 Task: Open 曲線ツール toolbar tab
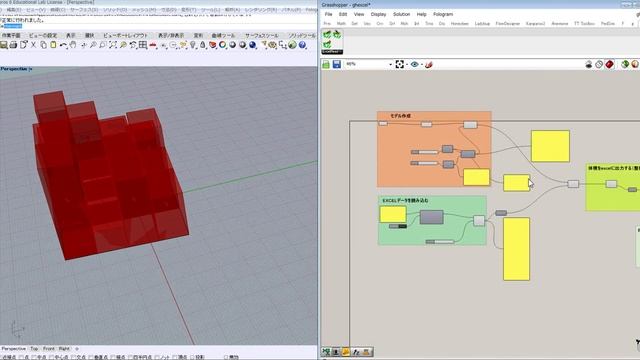pos(223,36)
